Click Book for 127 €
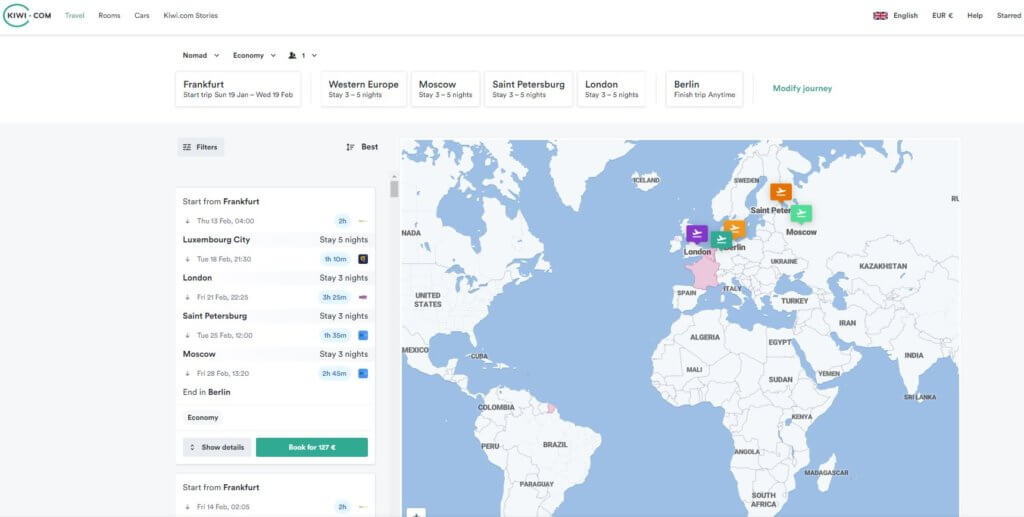The image size is (1024, 517). [312, 447]
